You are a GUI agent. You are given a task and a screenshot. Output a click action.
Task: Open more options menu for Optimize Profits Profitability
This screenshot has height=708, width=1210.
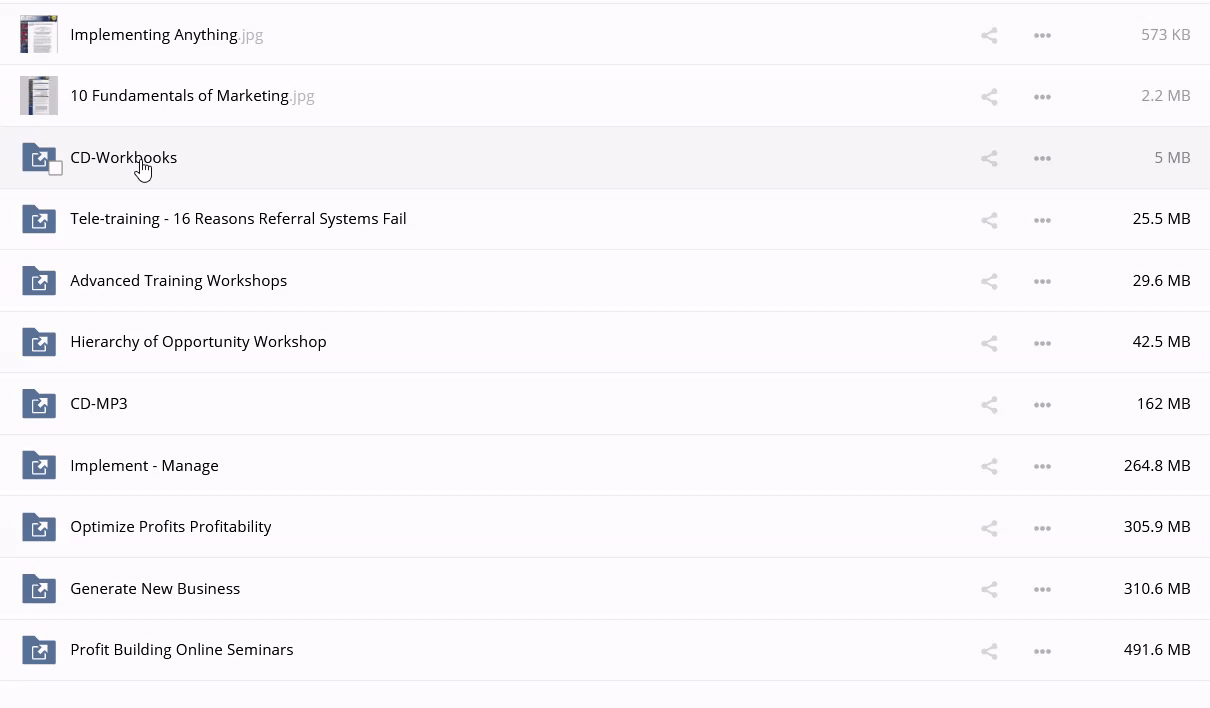pos(1042,528)
